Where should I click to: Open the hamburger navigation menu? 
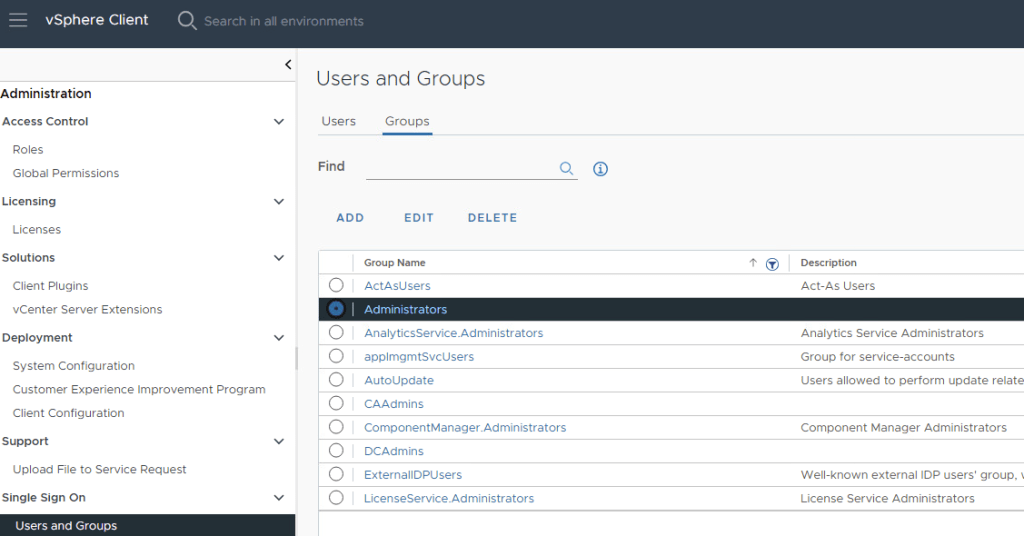coord(18,20)
